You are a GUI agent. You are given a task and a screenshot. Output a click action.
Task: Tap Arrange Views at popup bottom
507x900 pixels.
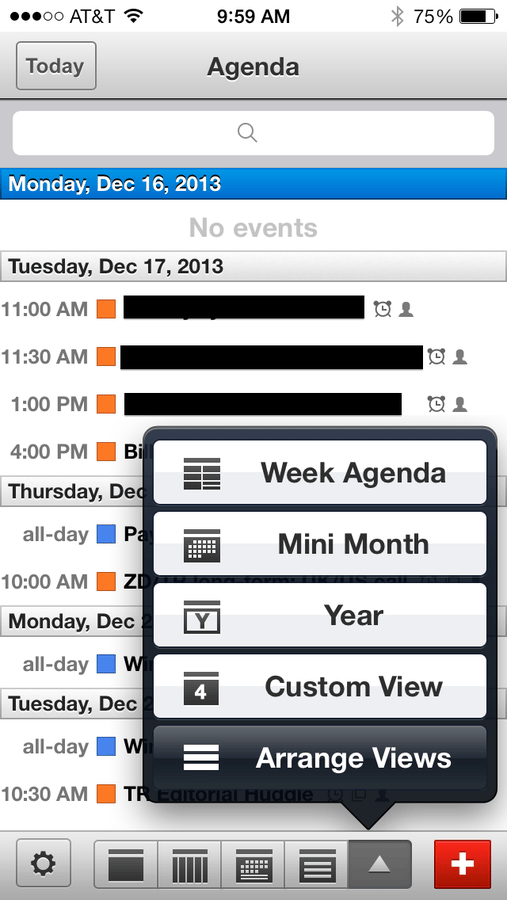320,758
